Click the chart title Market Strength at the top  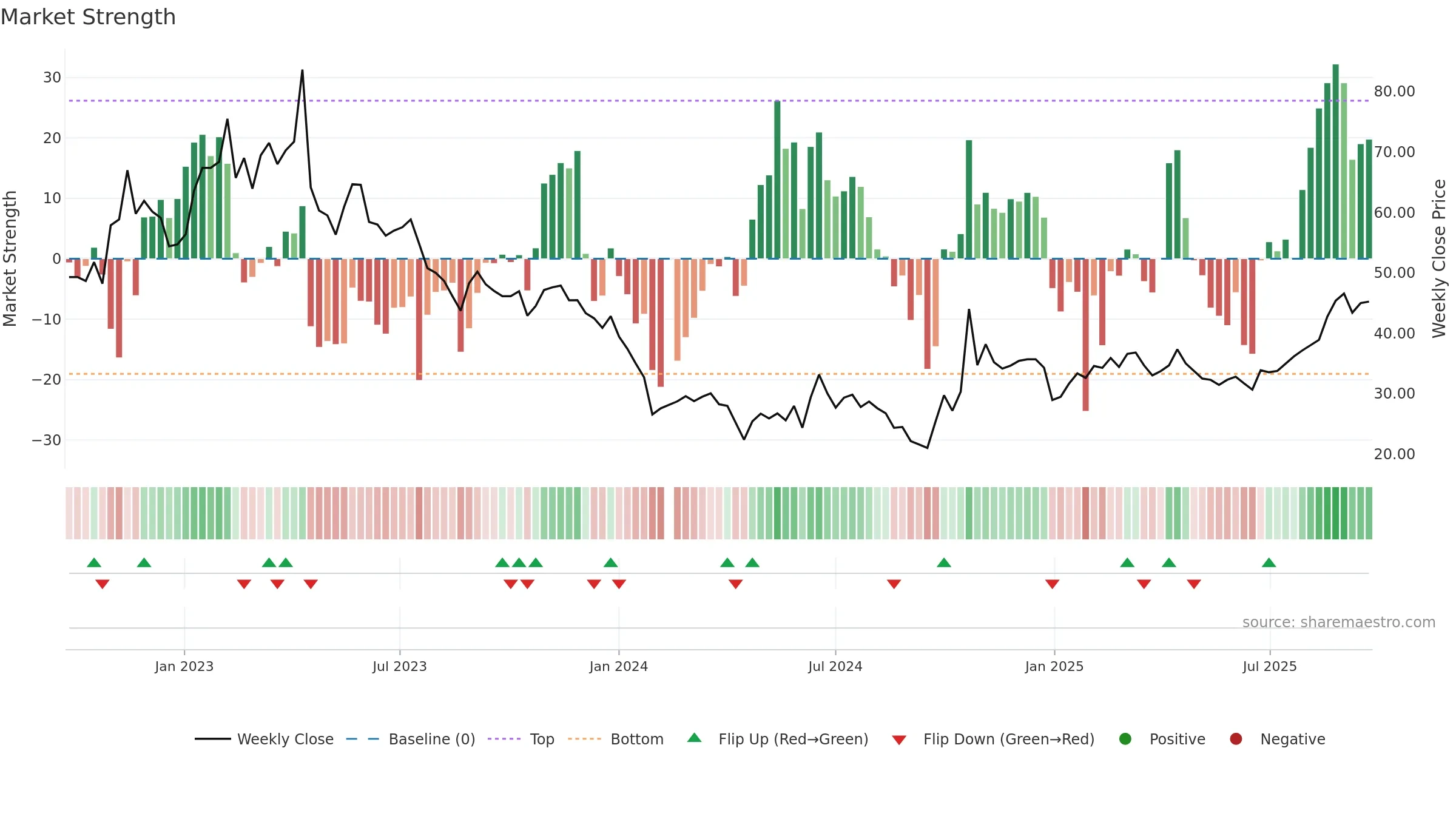click(x=88, y=17)
